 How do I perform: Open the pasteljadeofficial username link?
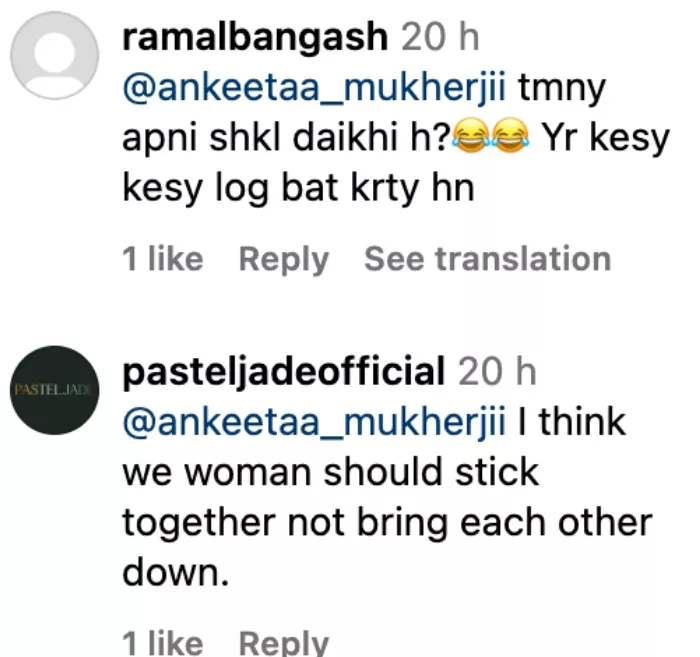(283, 372)
